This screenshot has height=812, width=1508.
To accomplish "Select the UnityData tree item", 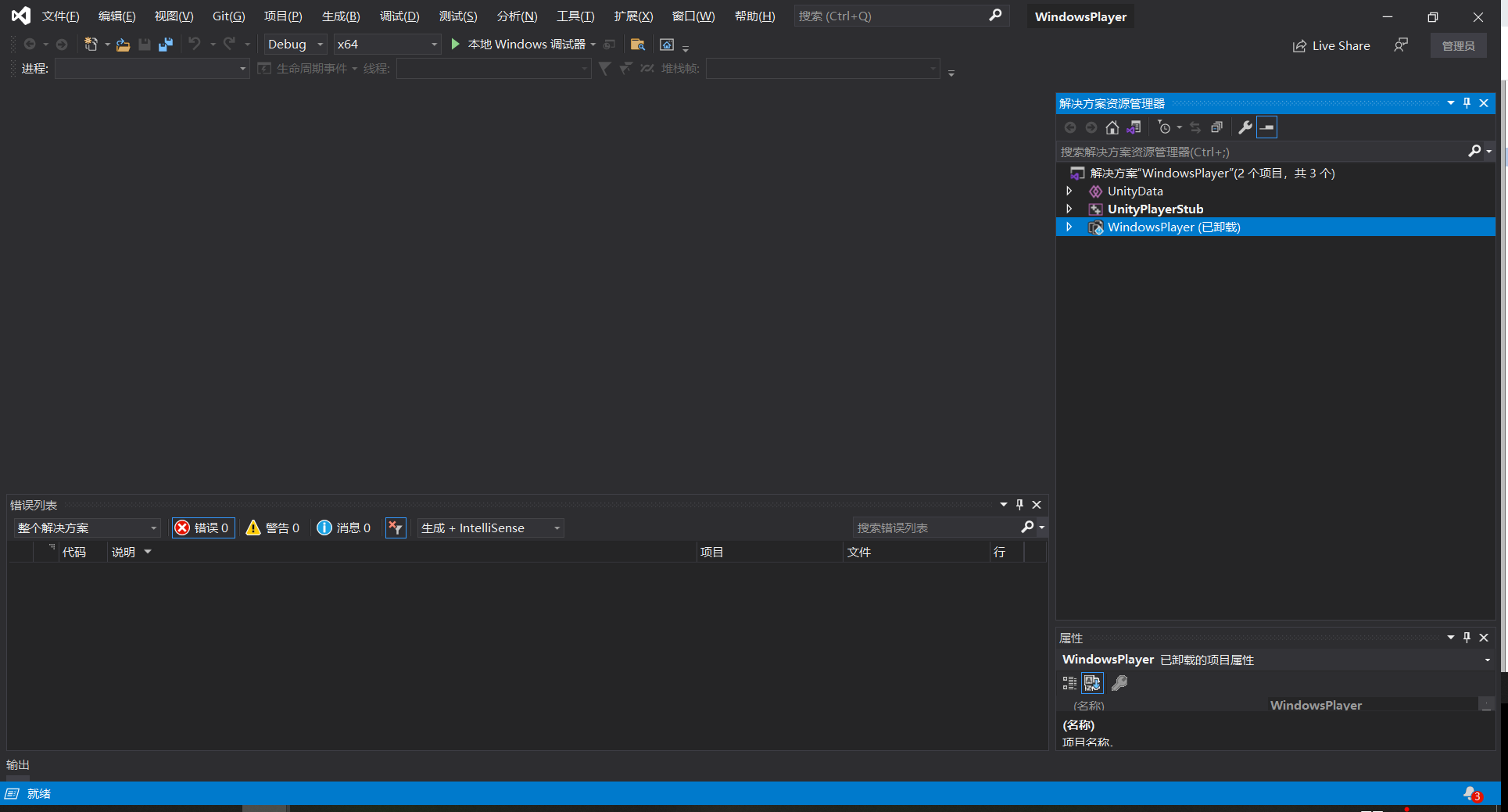I will pyautogui.click(x=1135, y=191).
